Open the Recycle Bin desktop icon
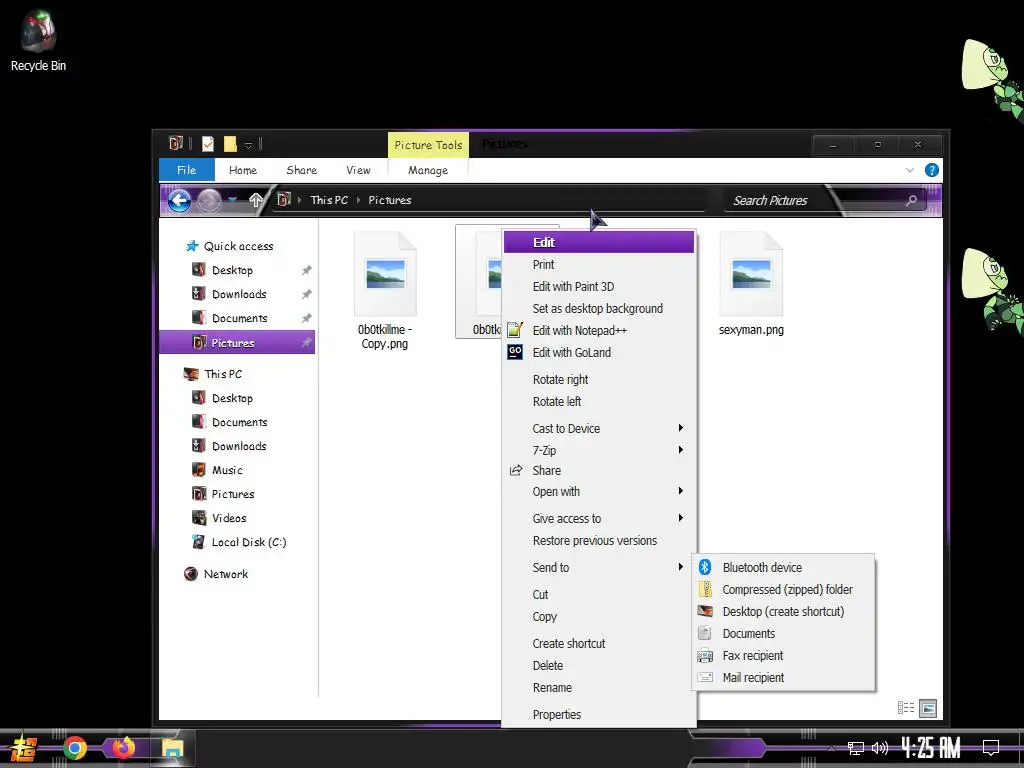Image resolution: width=1024 pixels, height=768 pixels. click(38, 40)
